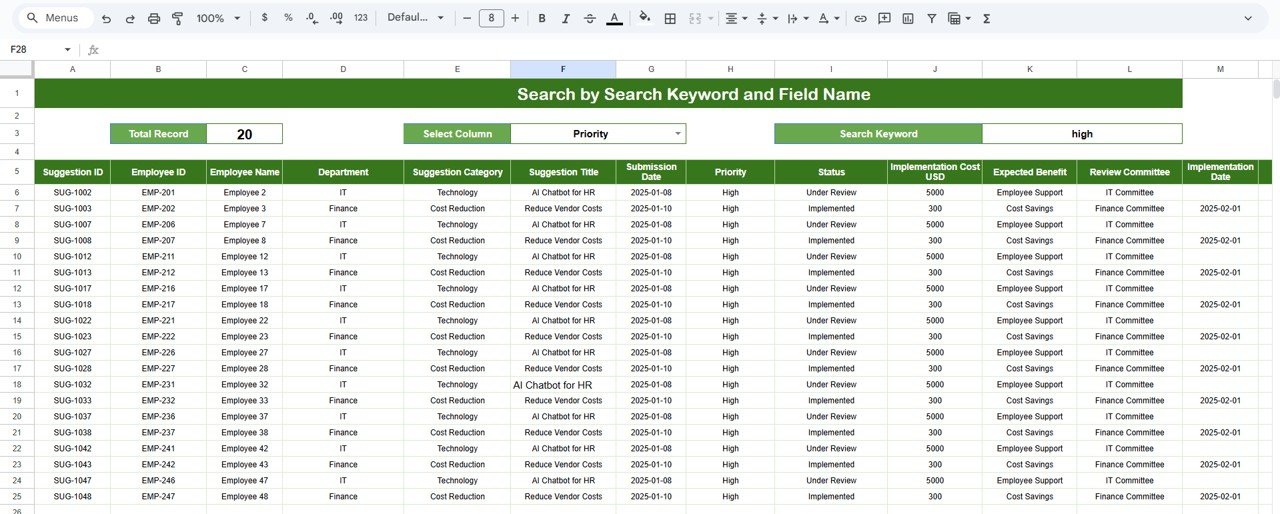Open the Select Column Priority dropdown

point(678,133)
